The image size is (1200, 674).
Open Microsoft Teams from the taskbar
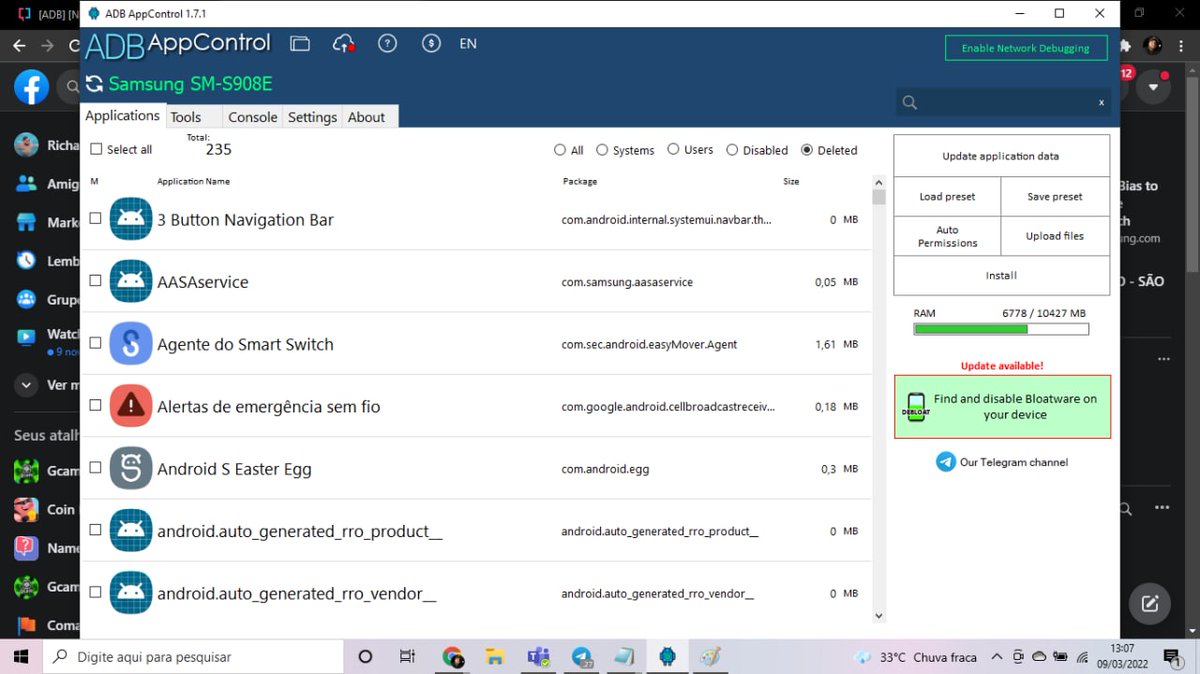(x=538, y=657)
